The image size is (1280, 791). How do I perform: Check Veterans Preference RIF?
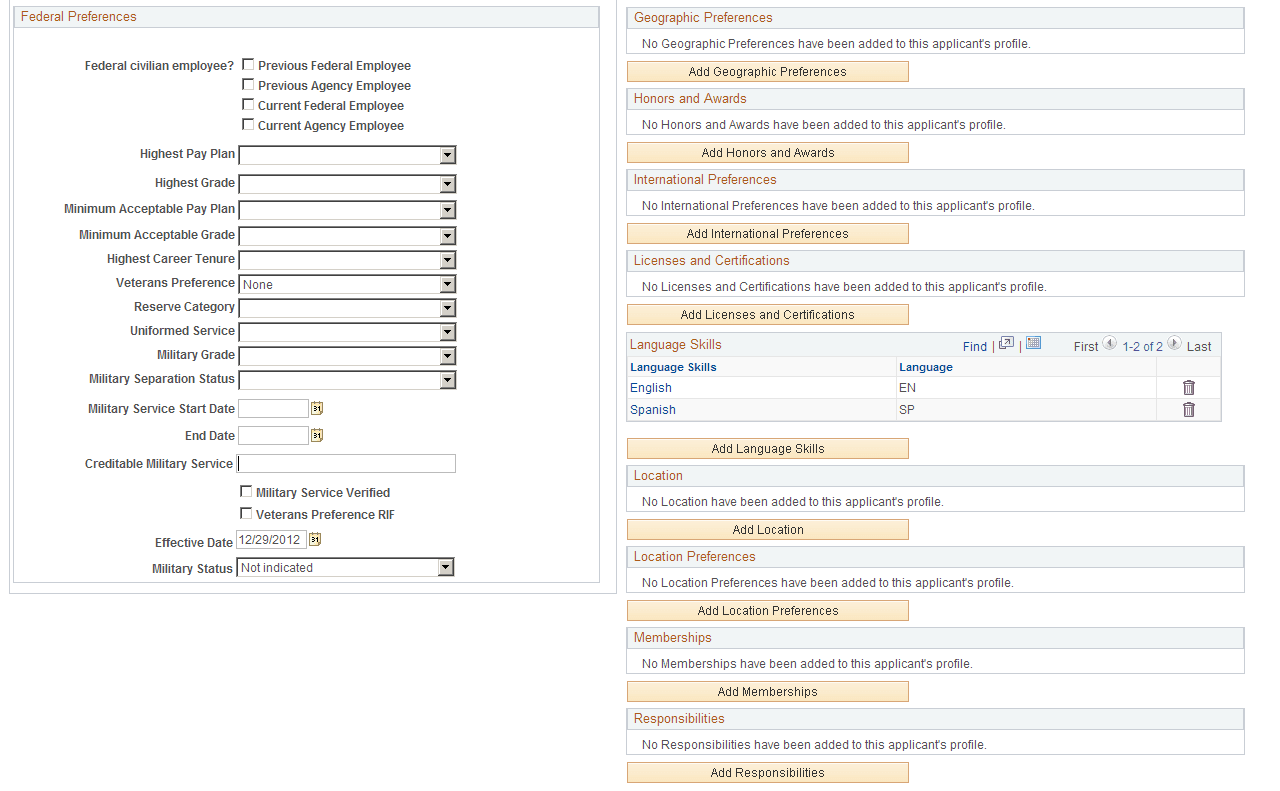[x=246, y=513]
